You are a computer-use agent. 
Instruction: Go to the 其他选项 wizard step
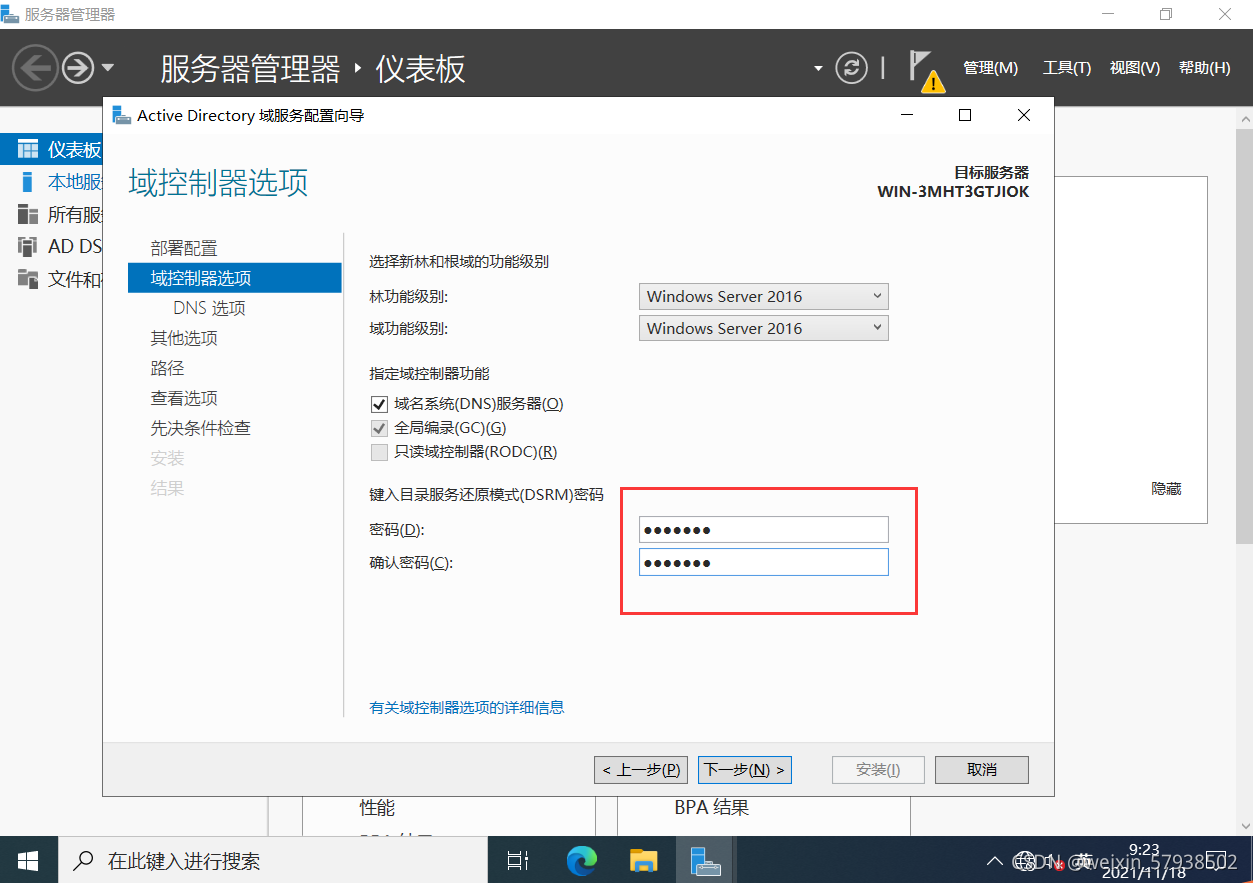point(184,338)
